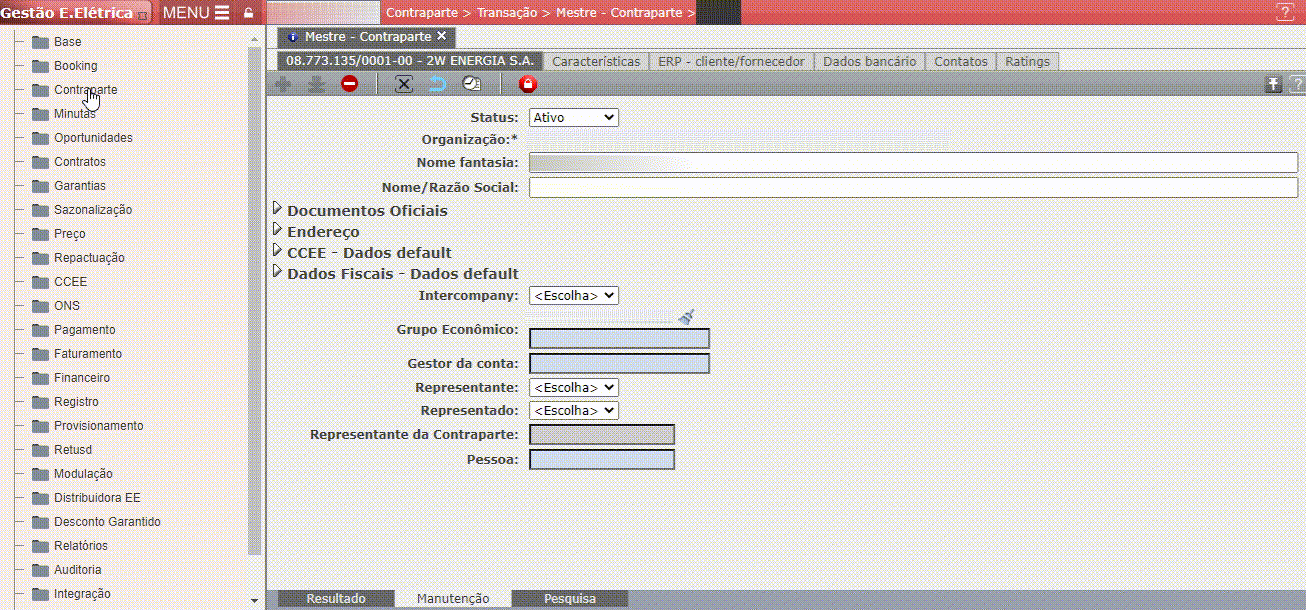Go to the Pesquisa bottom tab

click(569, 599)
